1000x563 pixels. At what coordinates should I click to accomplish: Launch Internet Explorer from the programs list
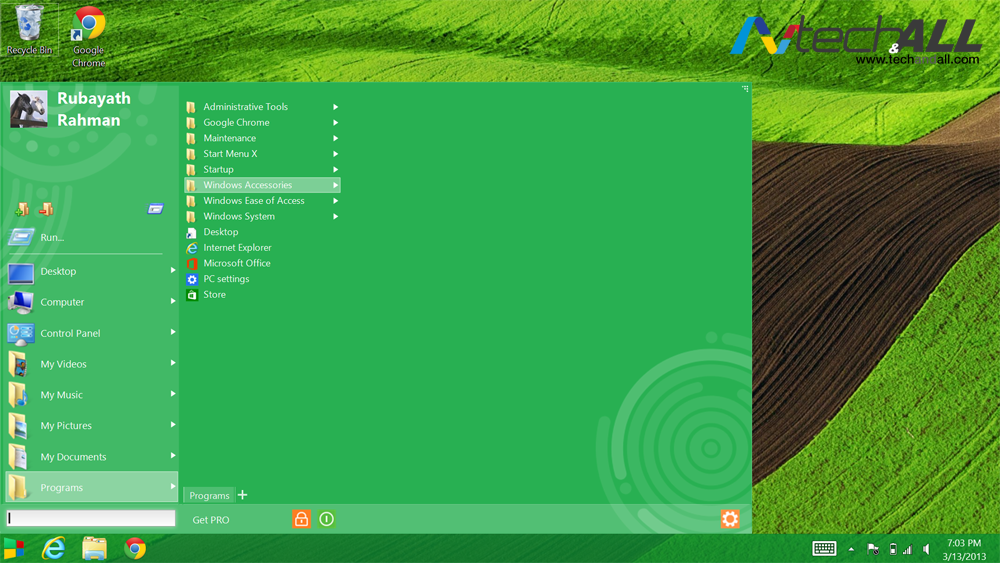[x=237, y=248]
